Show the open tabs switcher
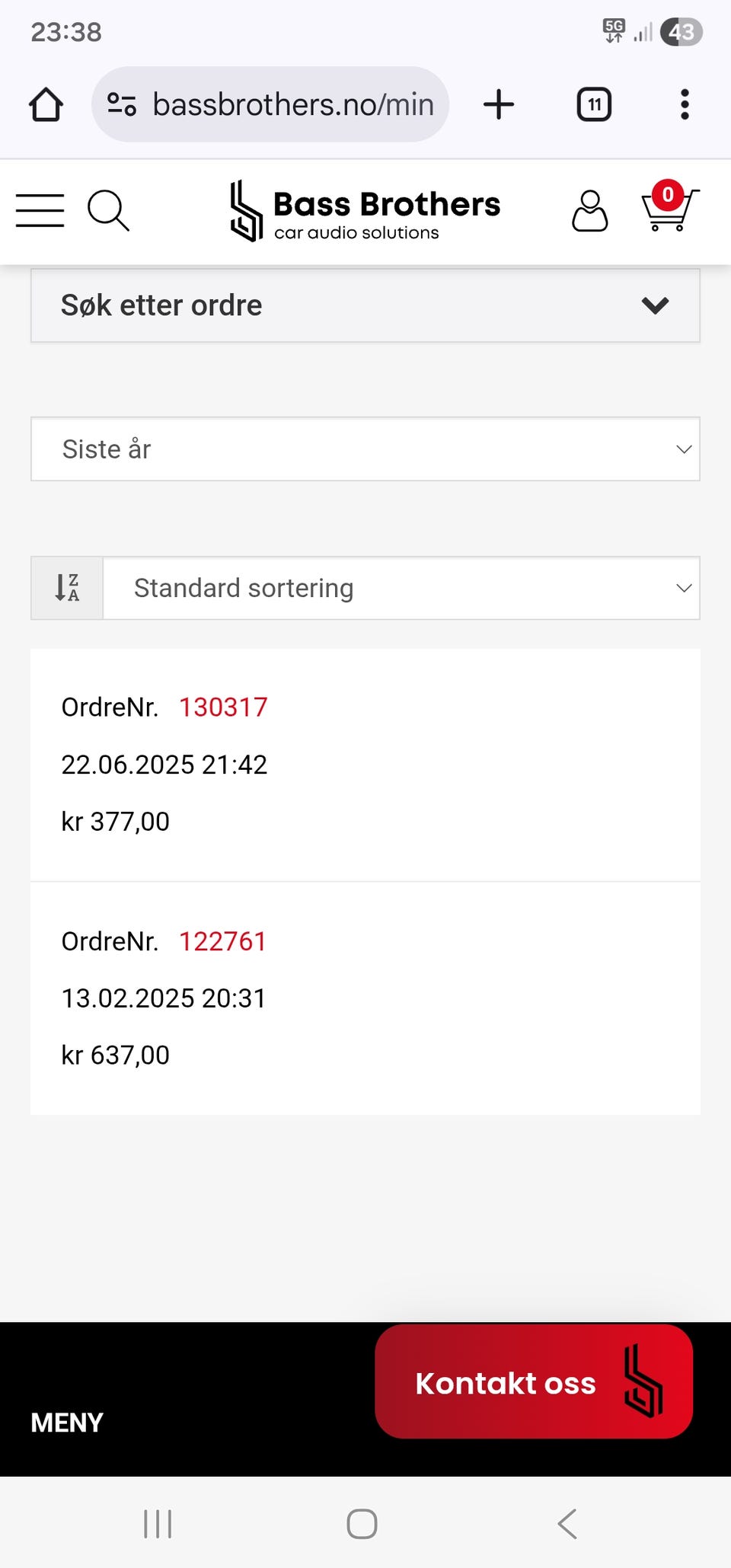This screenshot has width=731, height=1568. pyautogui.click(x=594, y=104)
